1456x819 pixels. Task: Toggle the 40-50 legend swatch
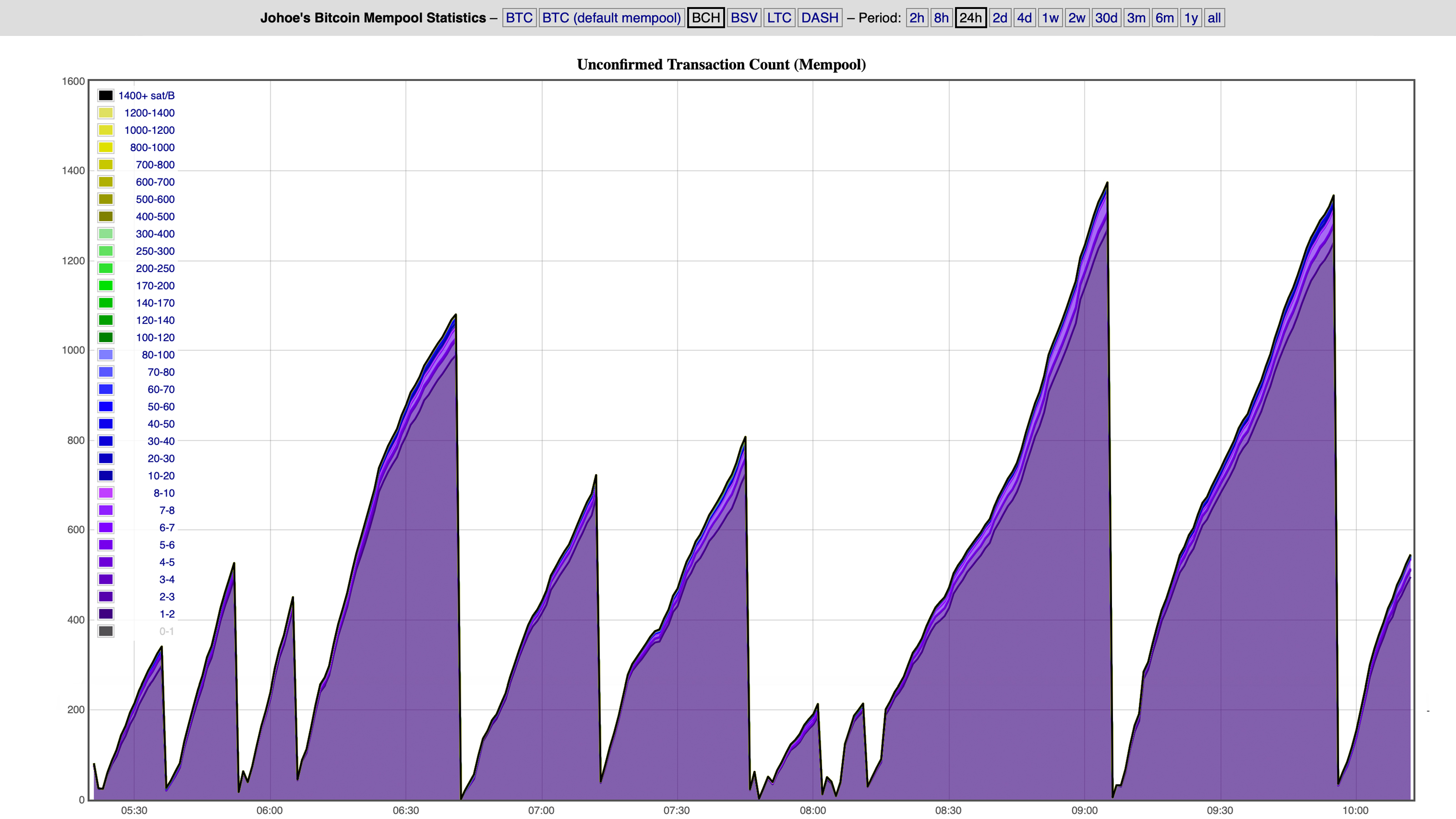point(106,424)
